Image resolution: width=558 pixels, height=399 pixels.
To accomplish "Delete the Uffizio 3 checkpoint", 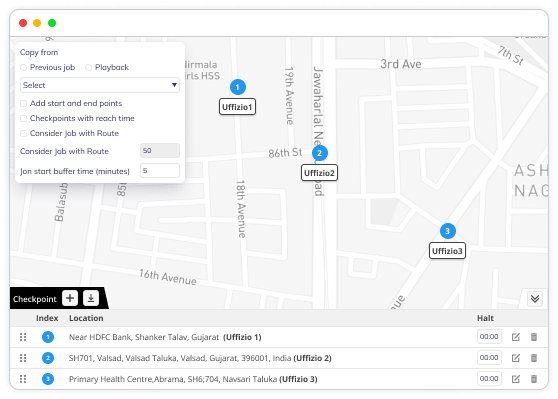I will click(x=534, y=379).
